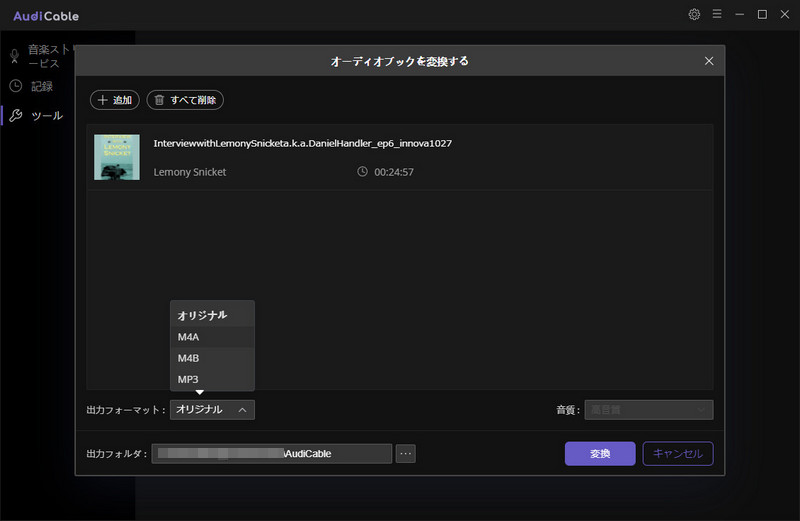Viewport: 800px width, 521px height.
Task: Click the 追加 add button
Action: 115,100
